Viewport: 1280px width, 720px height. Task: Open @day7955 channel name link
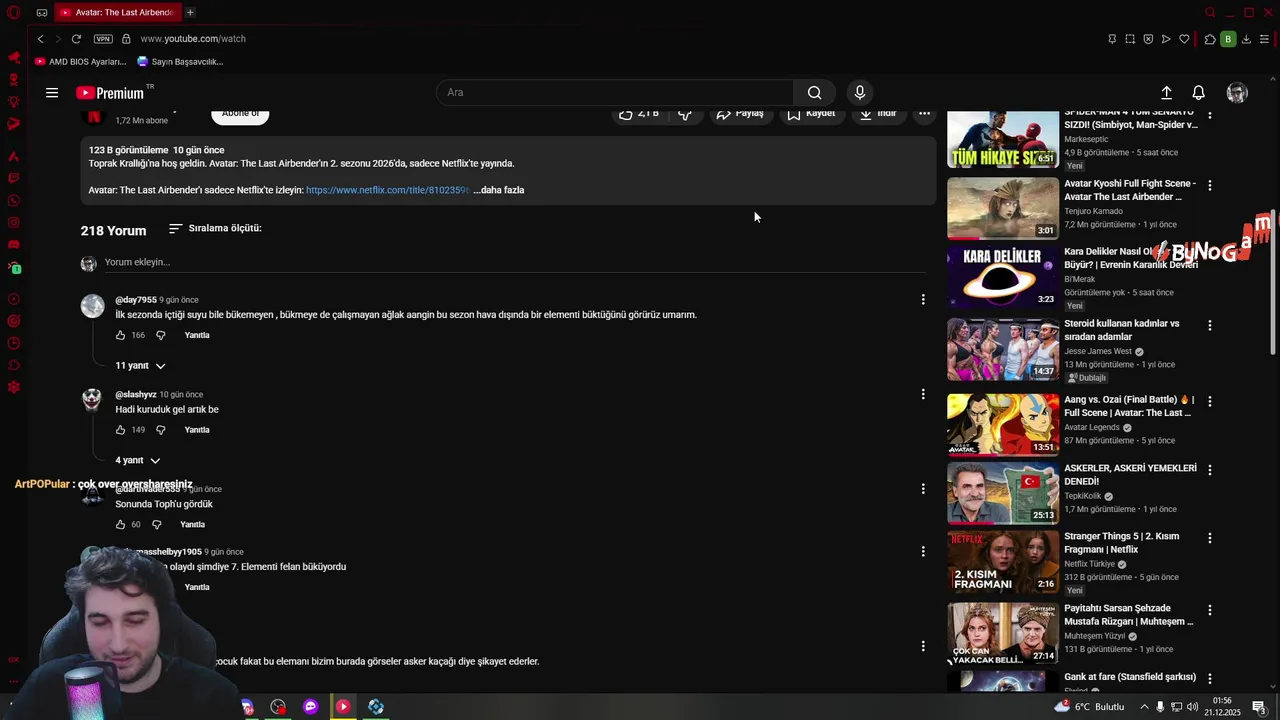point(136,300)
